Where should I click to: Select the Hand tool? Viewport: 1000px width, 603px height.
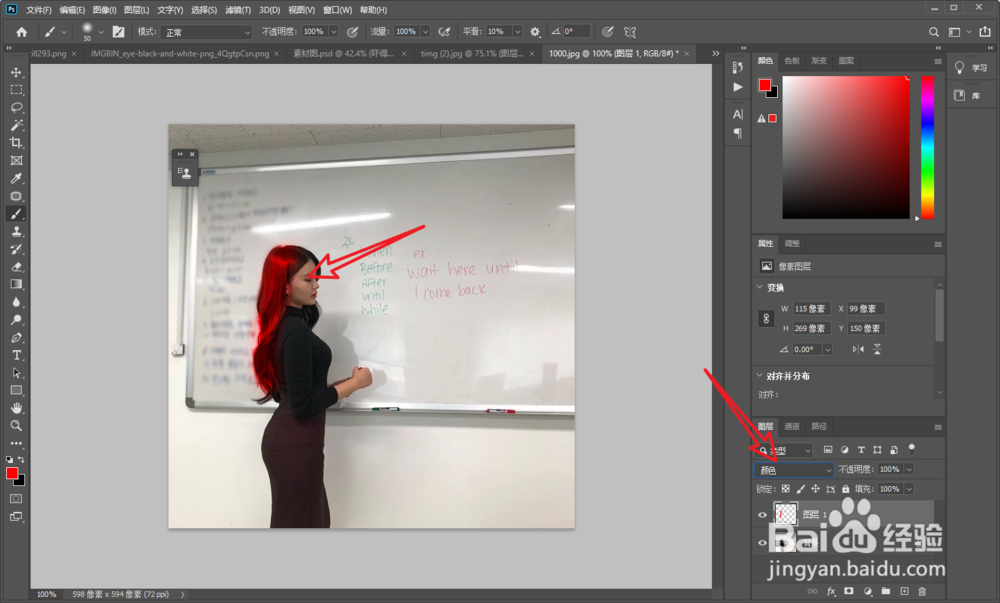pyautogui.click(x=17, y=408)
